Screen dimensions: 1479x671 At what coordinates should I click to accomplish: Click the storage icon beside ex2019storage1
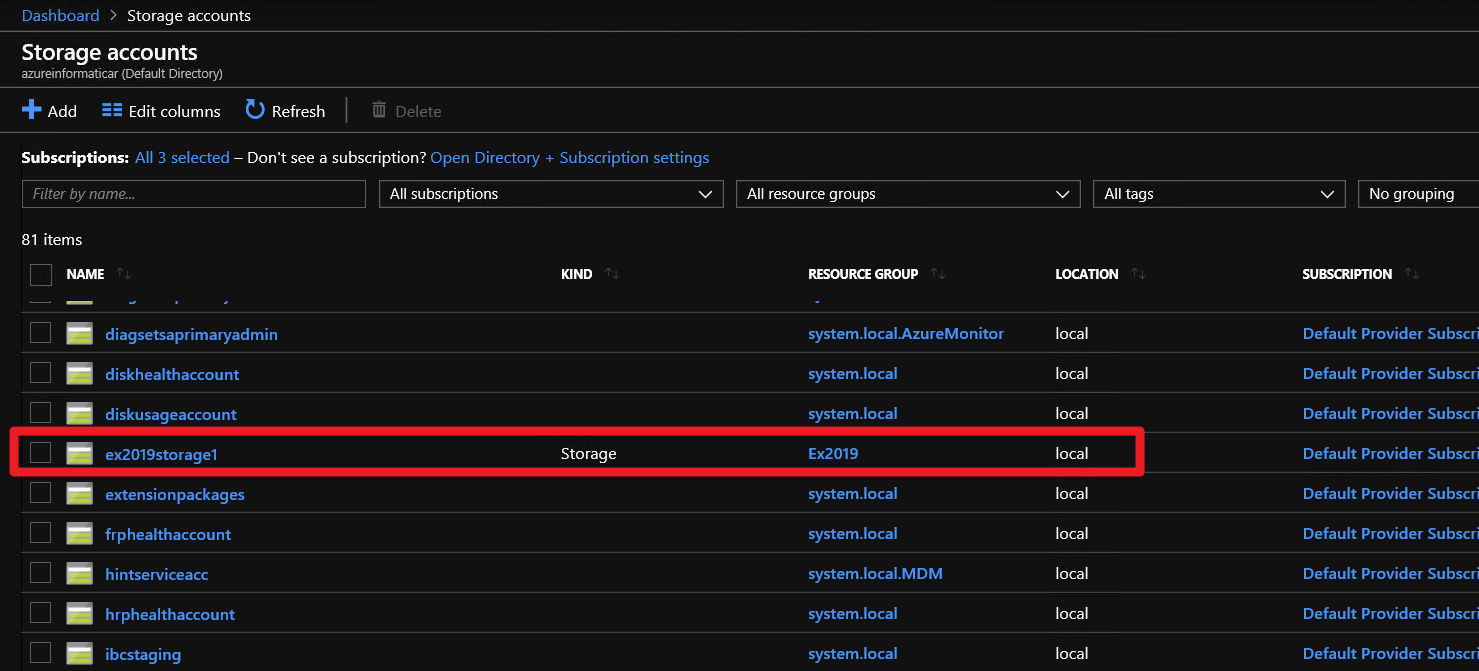tap(80, 454)
